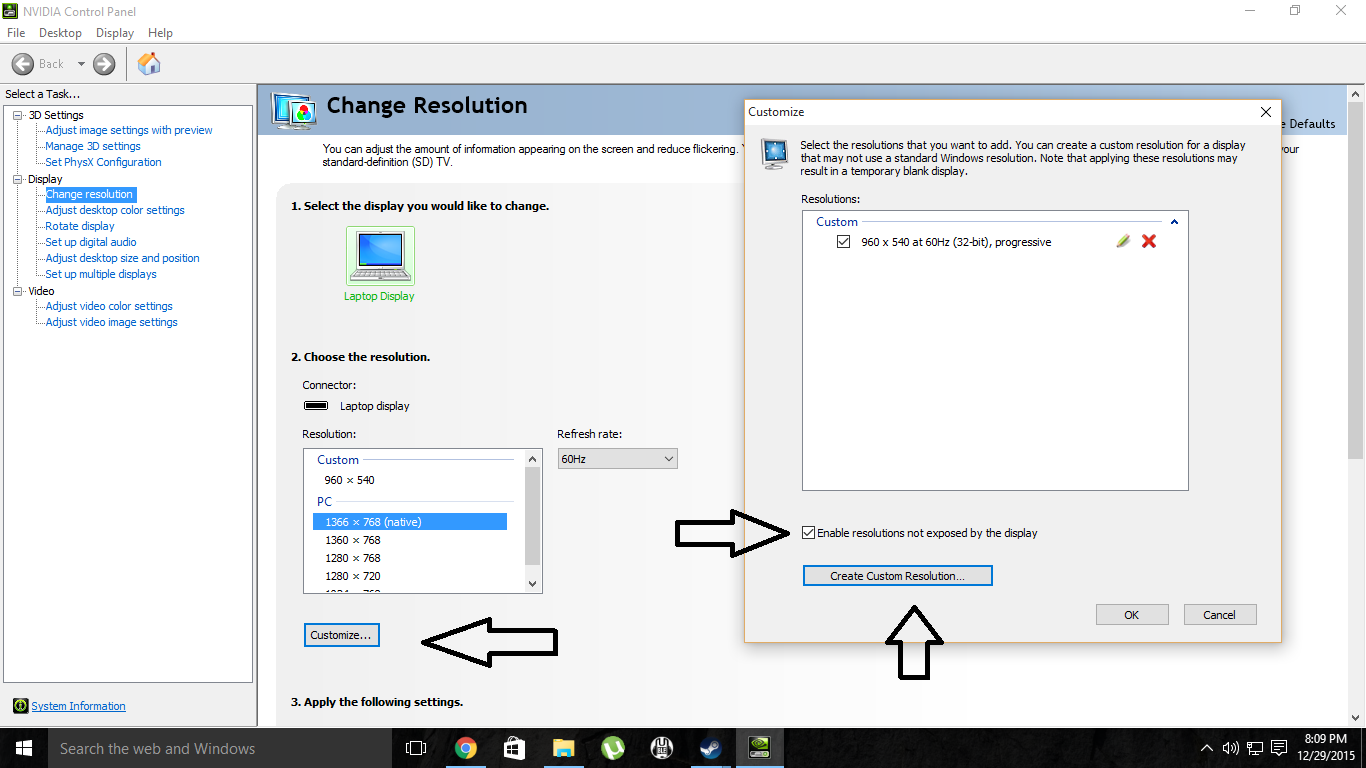Click the Back navigation arrow
Viewport: 1366px width, 768px height.
point(23,64)
